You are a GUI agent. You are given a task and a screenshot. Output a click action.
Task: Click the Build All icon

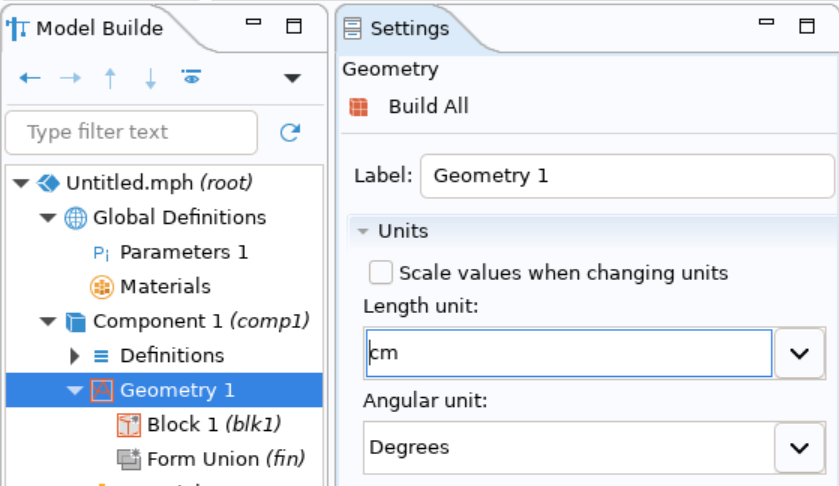click(x=359, y=107)
